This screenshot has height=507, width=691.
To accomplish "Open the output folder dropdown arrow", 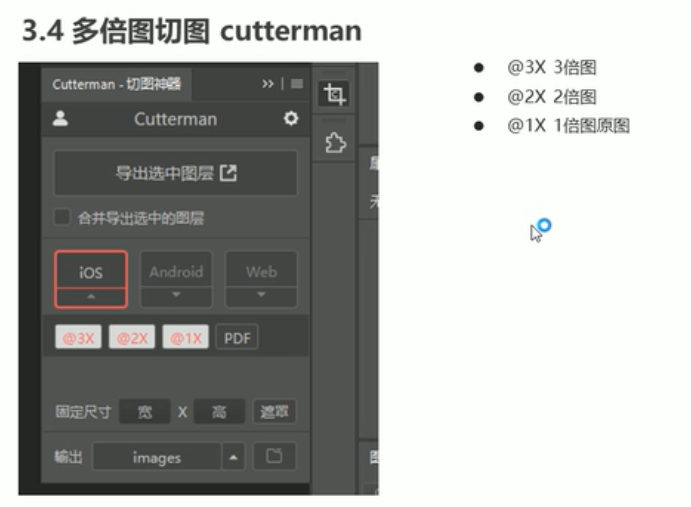I will point(233,457).
